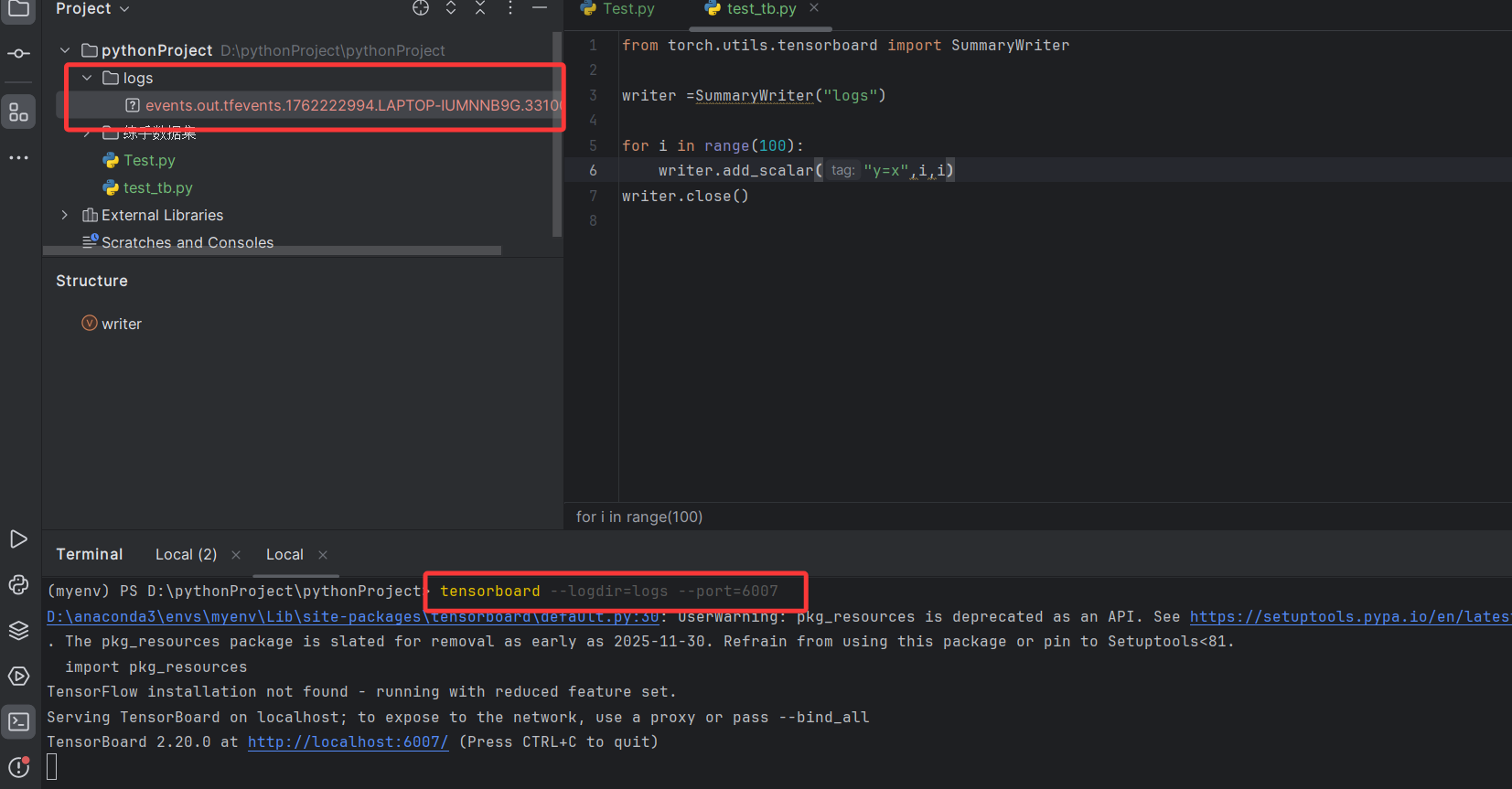The width and height of the screenshot is (1512, 789).
Task: Open the Problems tool window icon
Action: pos(18,768)
